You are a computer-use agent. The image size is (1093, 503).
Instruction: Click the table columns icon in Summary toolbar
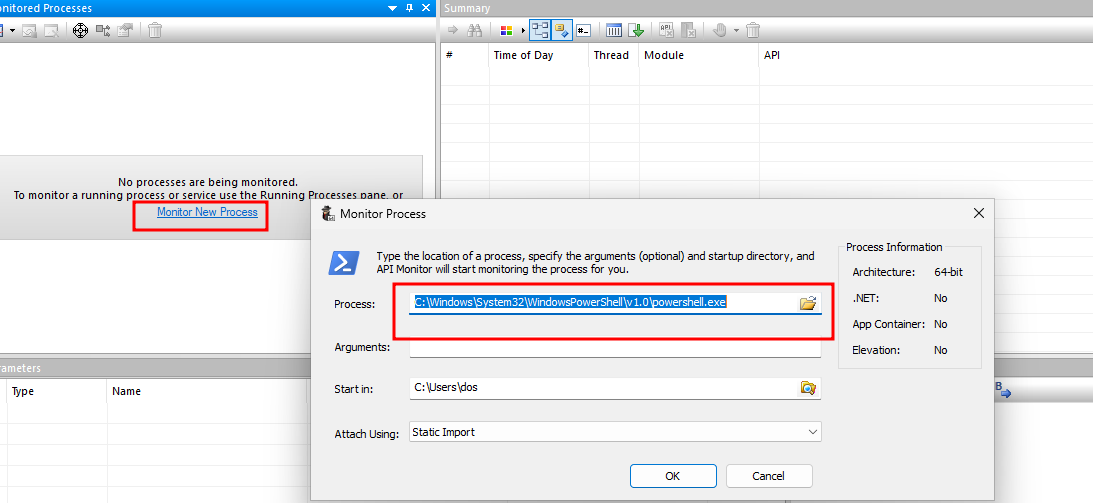(x=614, y=31)
